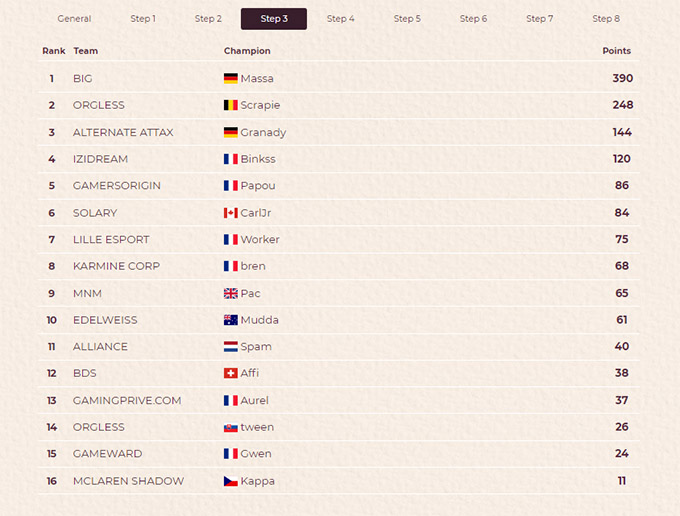This screenshot has width=680, height=516.
Task: Select ORGLESS team in rank 2 row
Action: pyautogui.click(x=98, y=105)
